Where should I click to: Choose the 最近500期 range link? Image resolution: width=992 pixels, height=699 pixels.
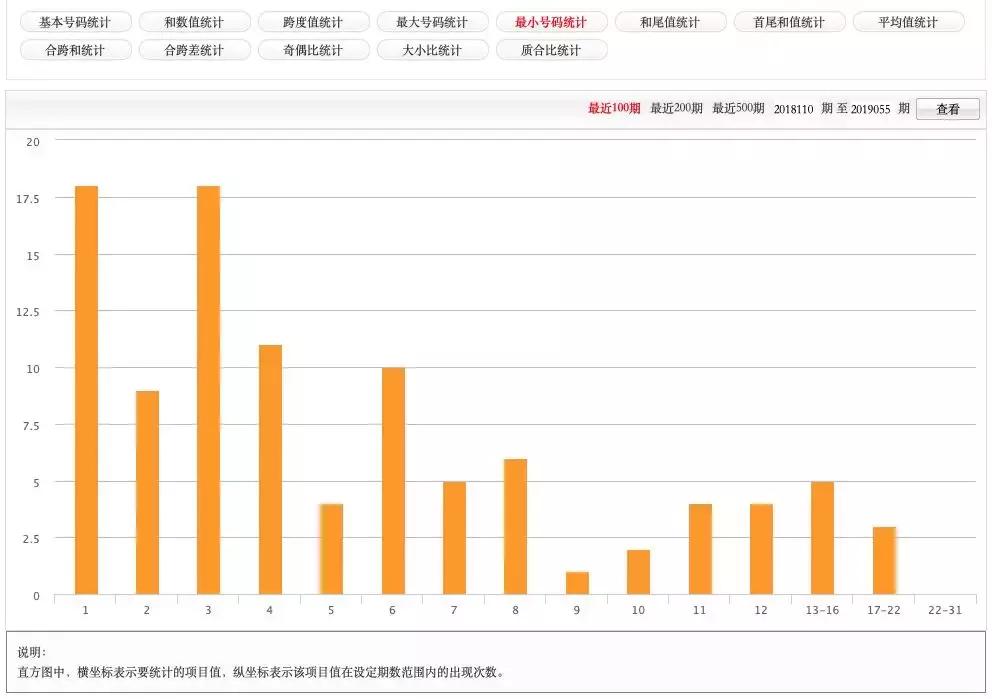coord(738,108)
